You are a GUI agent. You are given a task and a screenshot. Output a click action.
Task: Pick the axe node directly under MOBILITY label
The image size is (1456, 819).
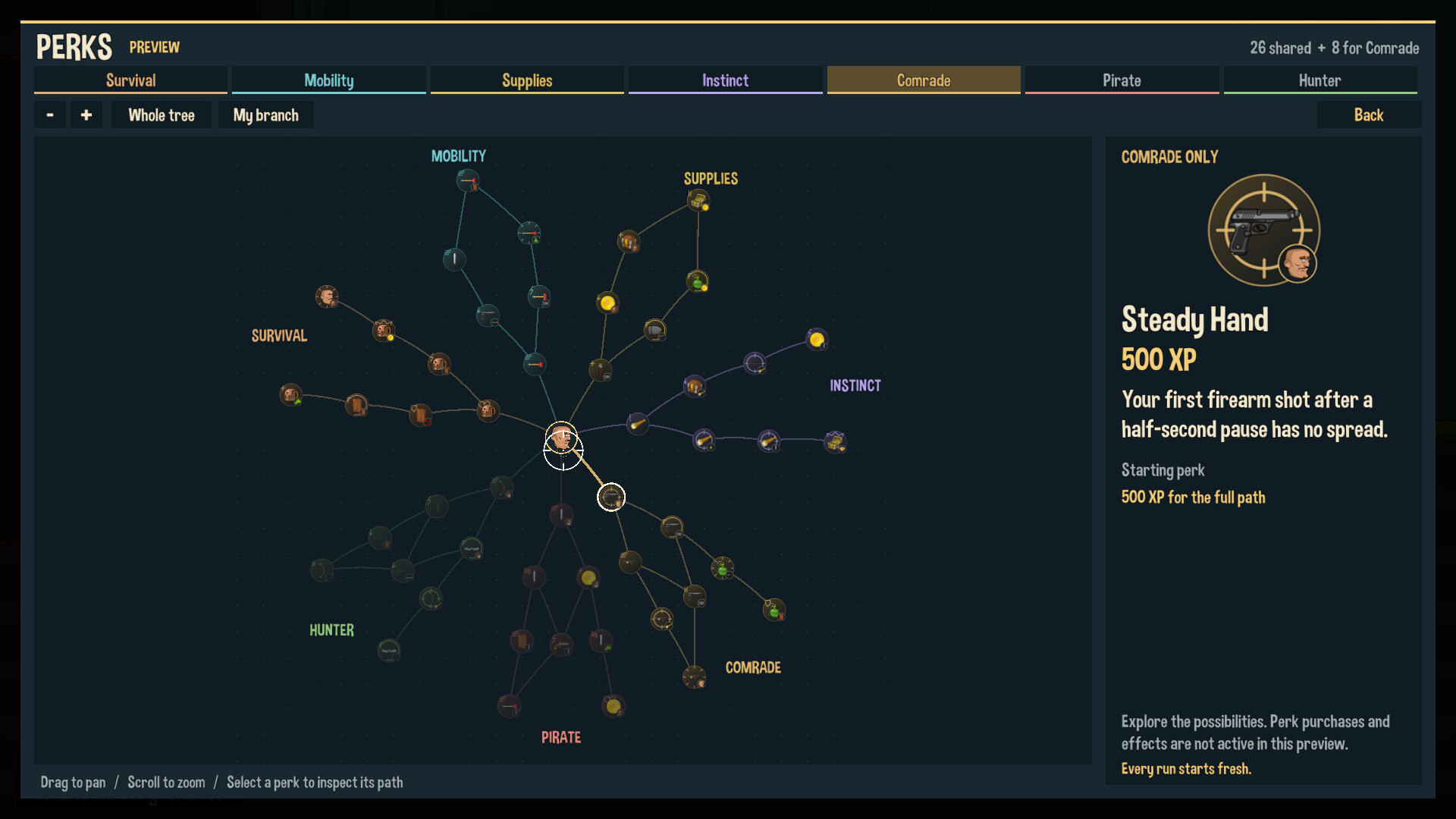click(x=468, y=180)
